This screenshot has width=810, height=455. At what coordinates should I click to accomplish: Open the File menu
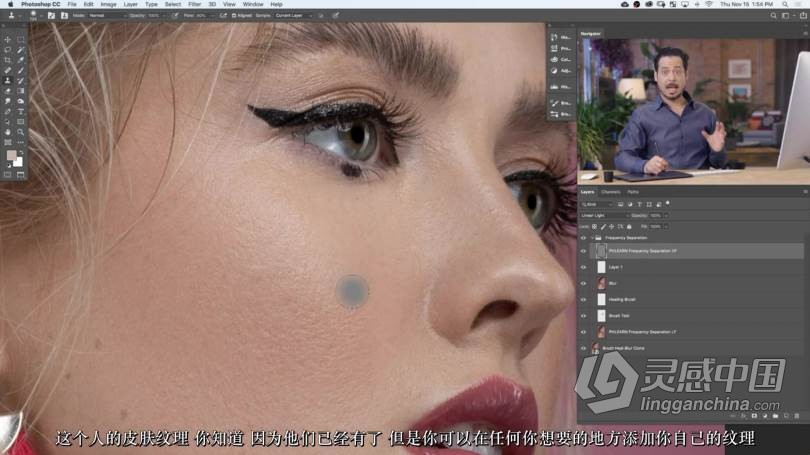[72, 4]
